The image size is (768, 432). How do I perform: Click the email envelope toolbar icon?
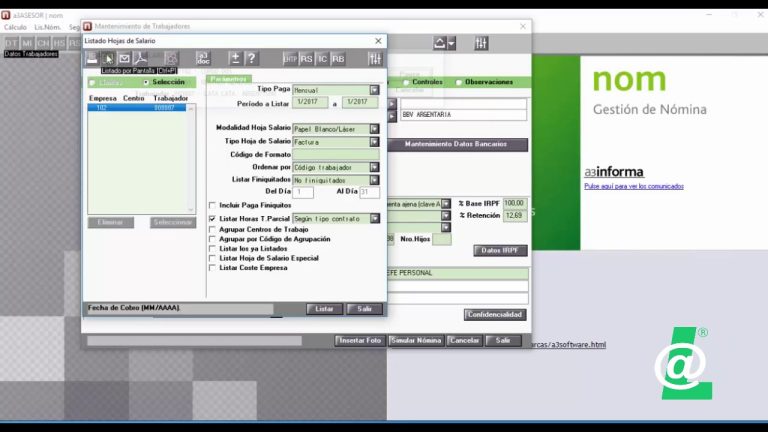125,58
